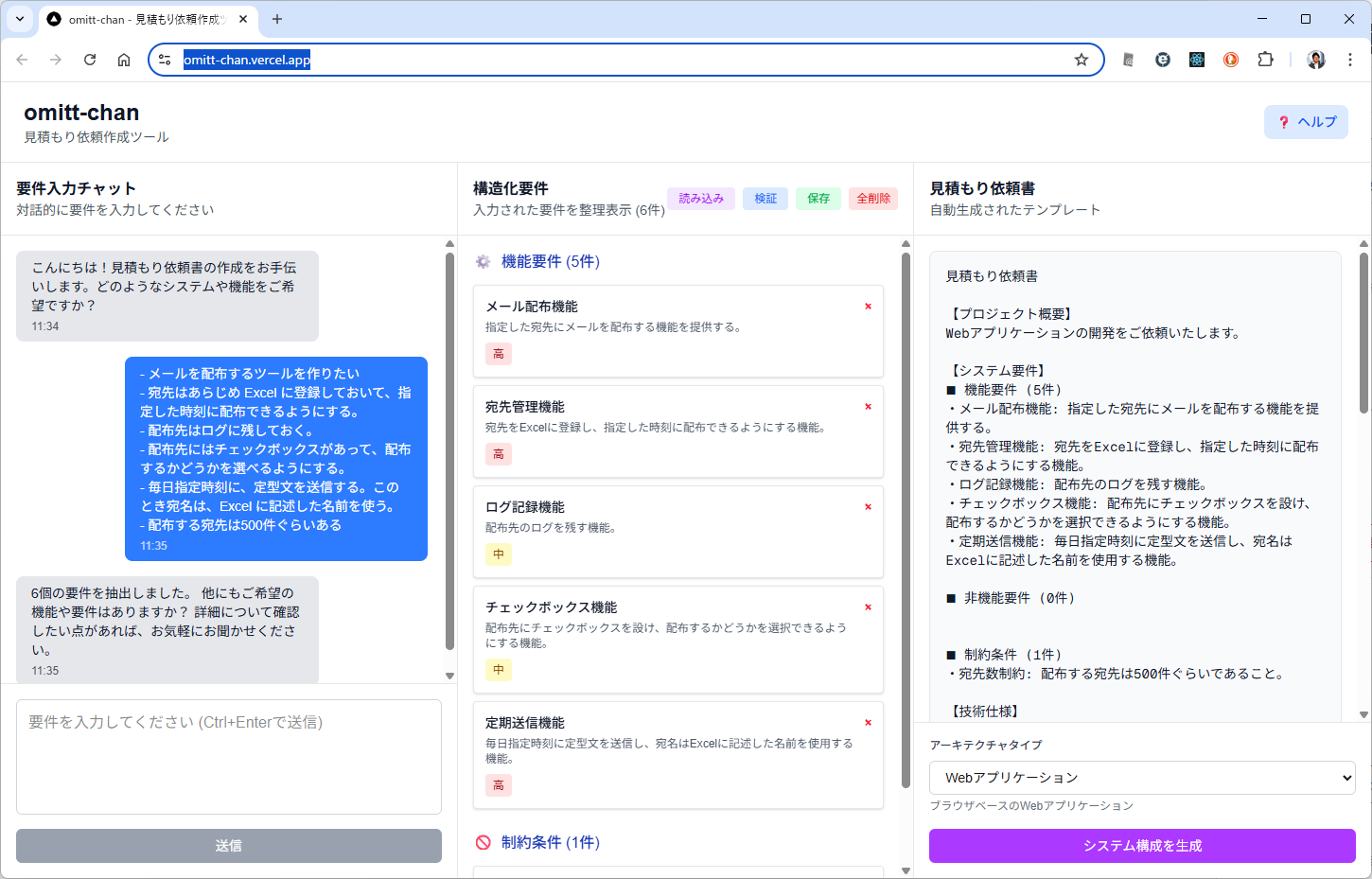Click the 保存 button
The image size is (1372, 879).
pyautogui.click(x=818, y=199)
